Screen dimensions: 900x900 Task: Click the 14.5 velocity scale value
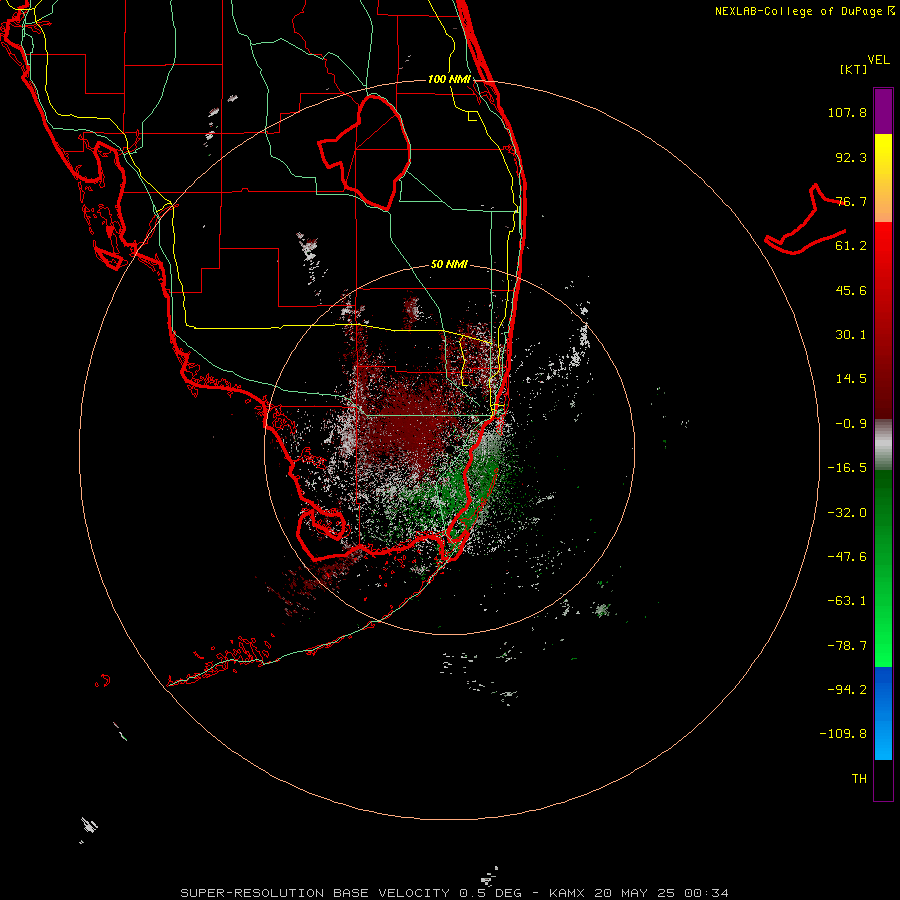(851, 379)
